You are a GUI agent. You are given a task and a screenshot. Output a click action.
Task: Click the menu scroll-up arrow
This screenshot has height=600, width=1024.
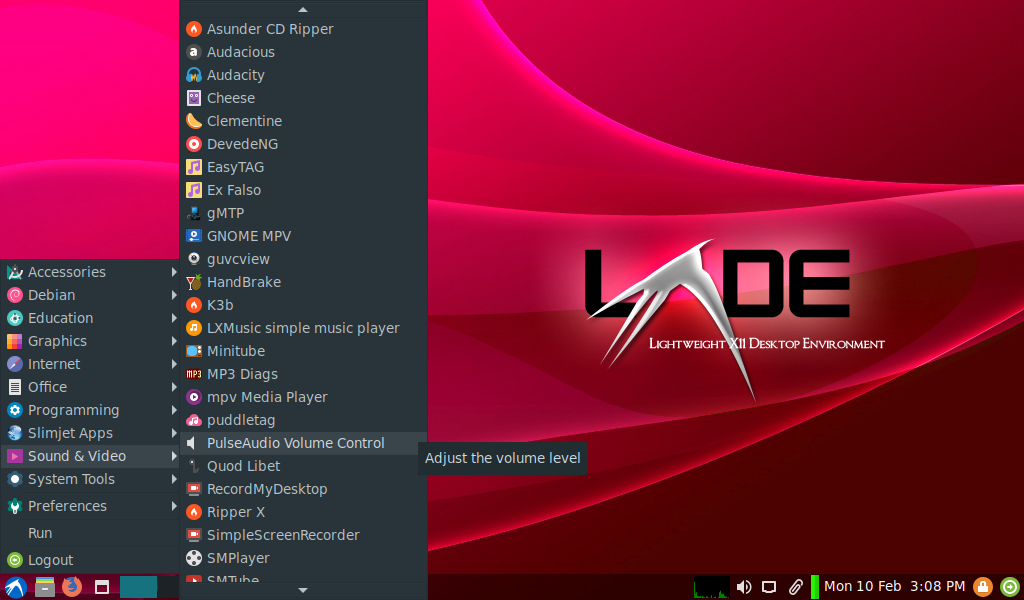pyautogui.click(x=303, y=10)
